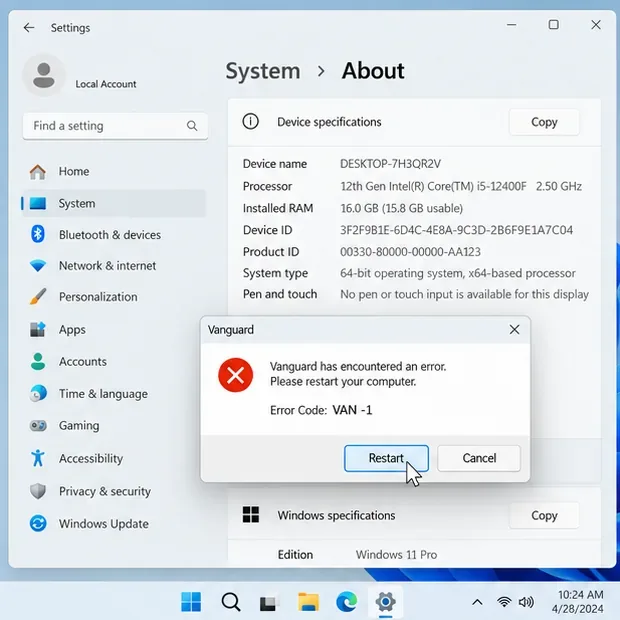Select System in the Settings sidebar
Viewport: 620px width, 620px height.
(114, 203)
